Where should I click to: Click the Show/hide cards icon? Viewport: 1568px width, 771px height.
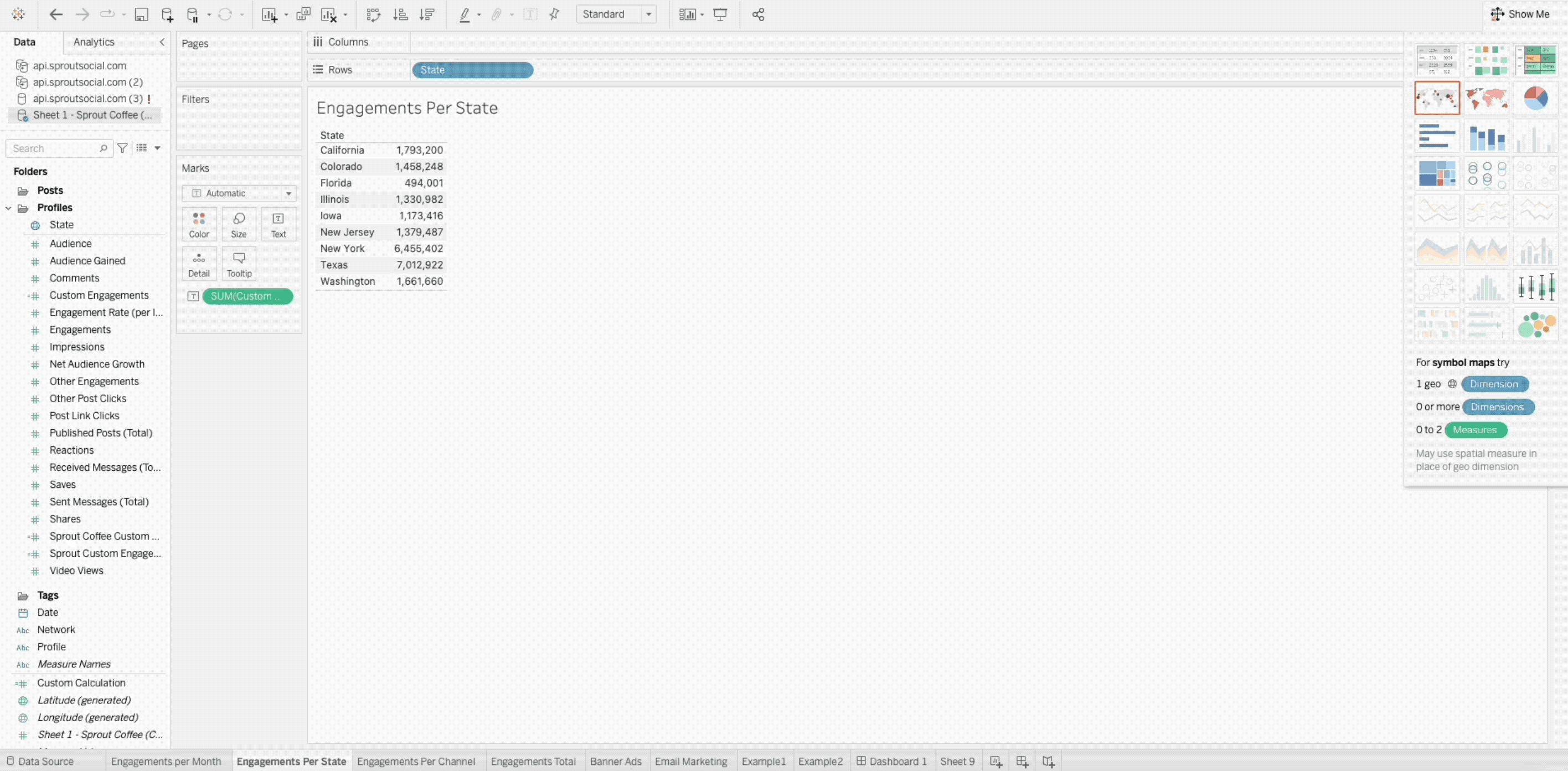[x=687, y=14]
